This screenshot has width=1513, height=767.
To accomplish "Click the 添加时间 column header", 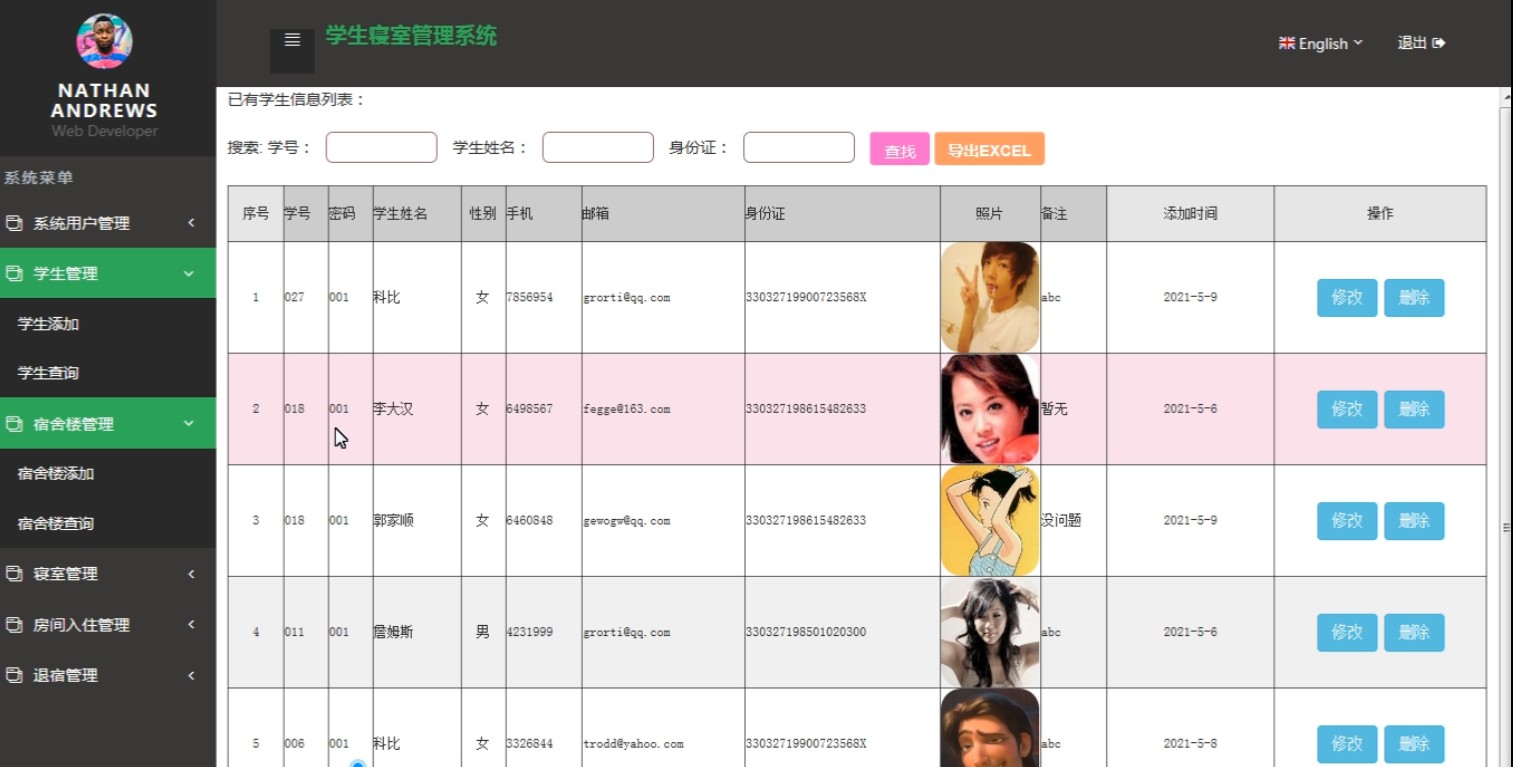I will click(1190, 213).
